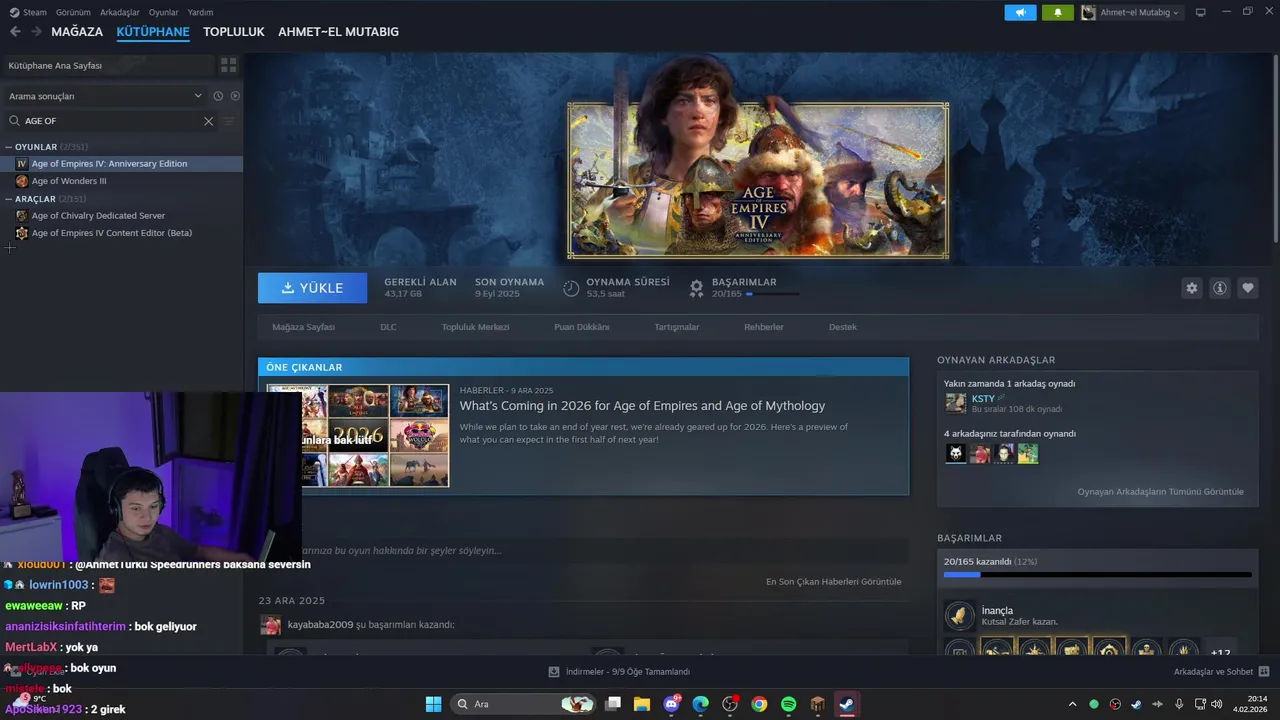Go back with the left navigation arrow

[x=15, y=32]
